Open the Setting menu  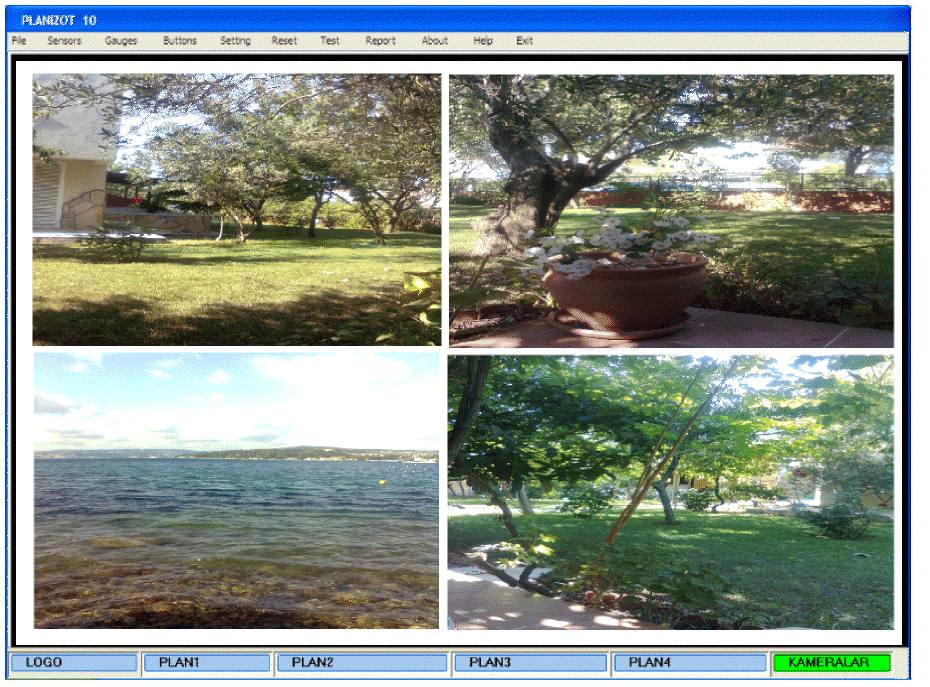pos(235,41)
